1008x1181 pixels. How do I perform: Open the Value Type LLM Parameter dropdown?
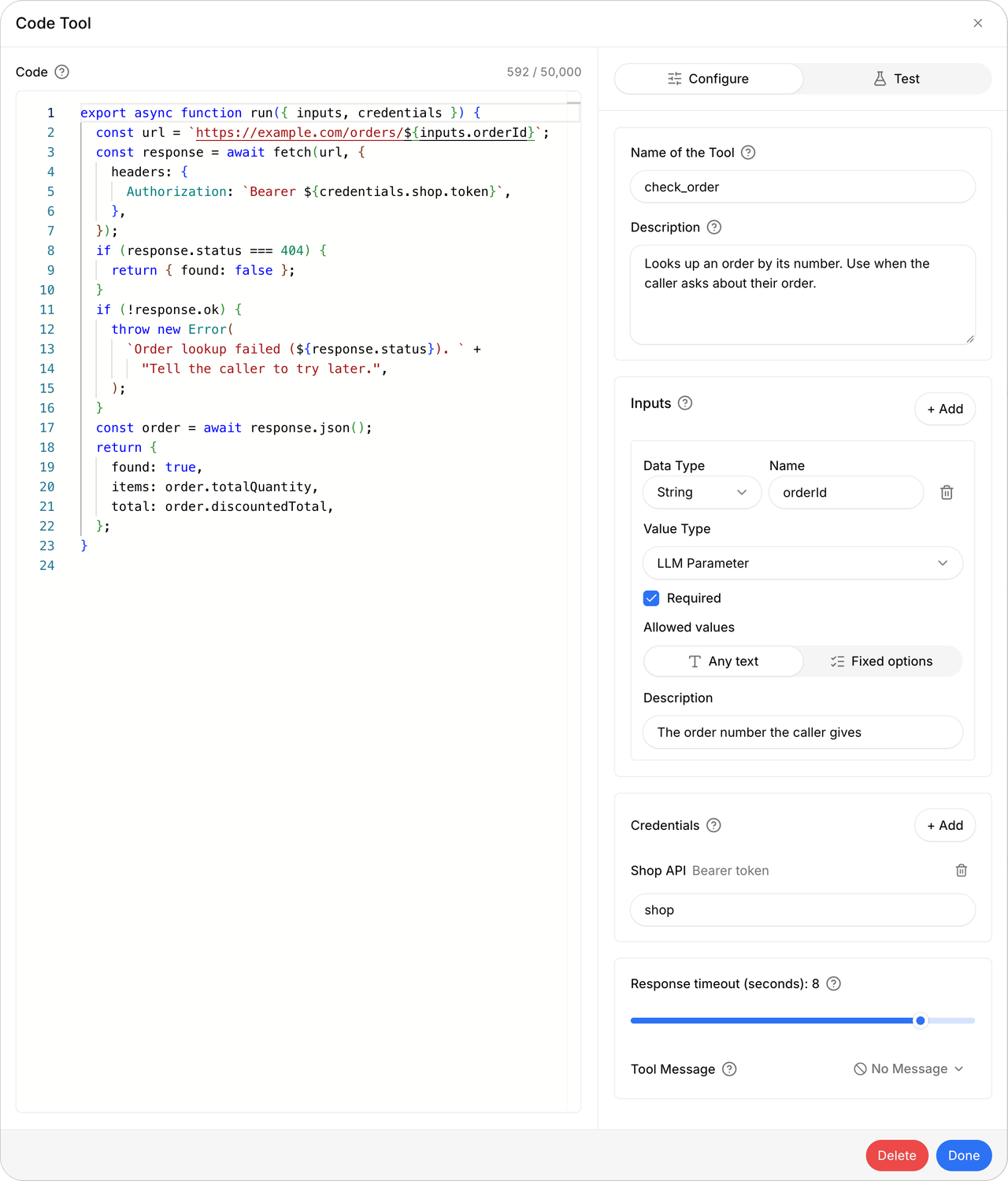pos(803,563)
